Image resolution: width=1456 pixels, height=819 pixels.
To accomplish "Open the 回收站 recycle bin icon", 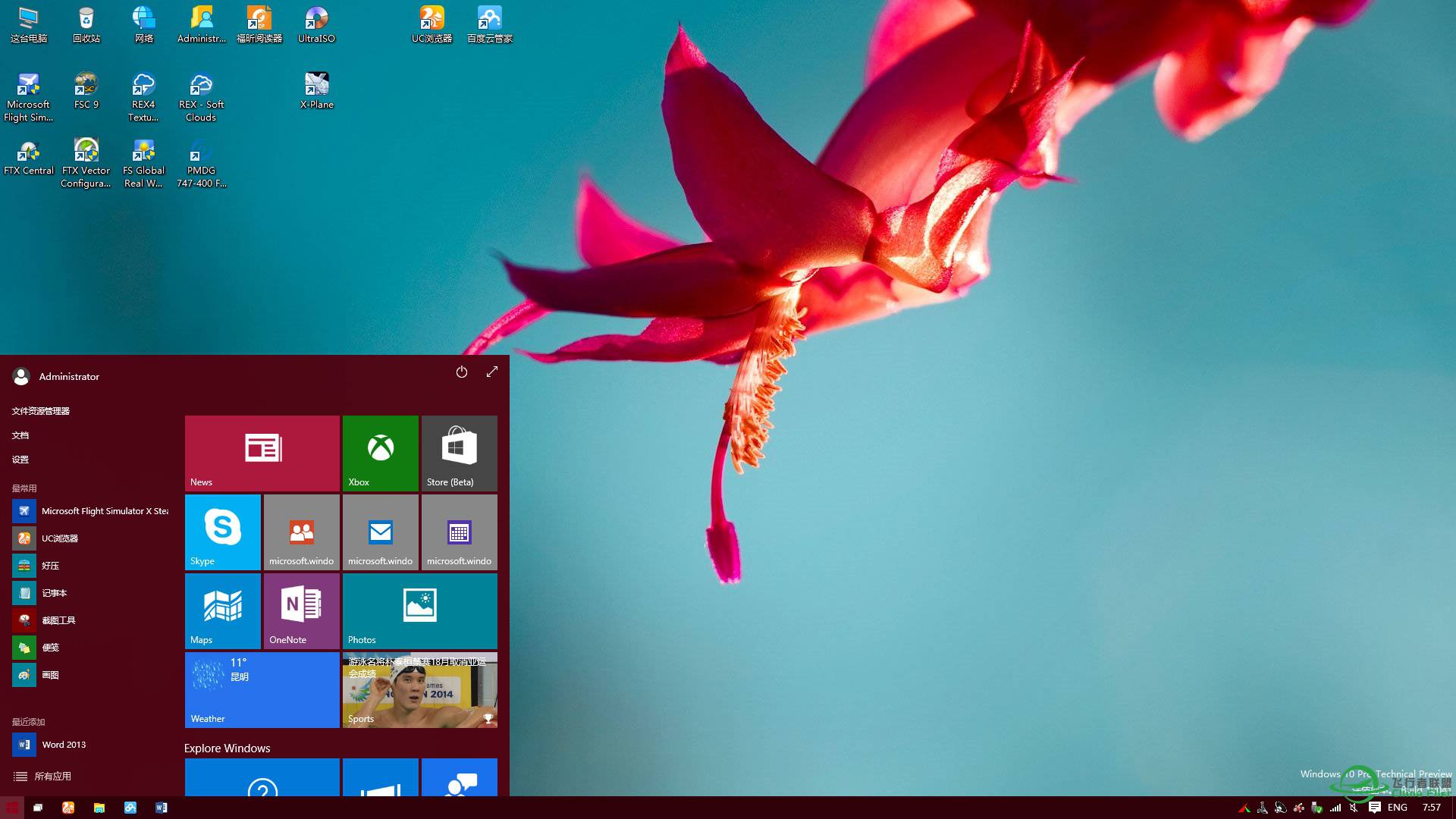I will (x=86, y=25).
